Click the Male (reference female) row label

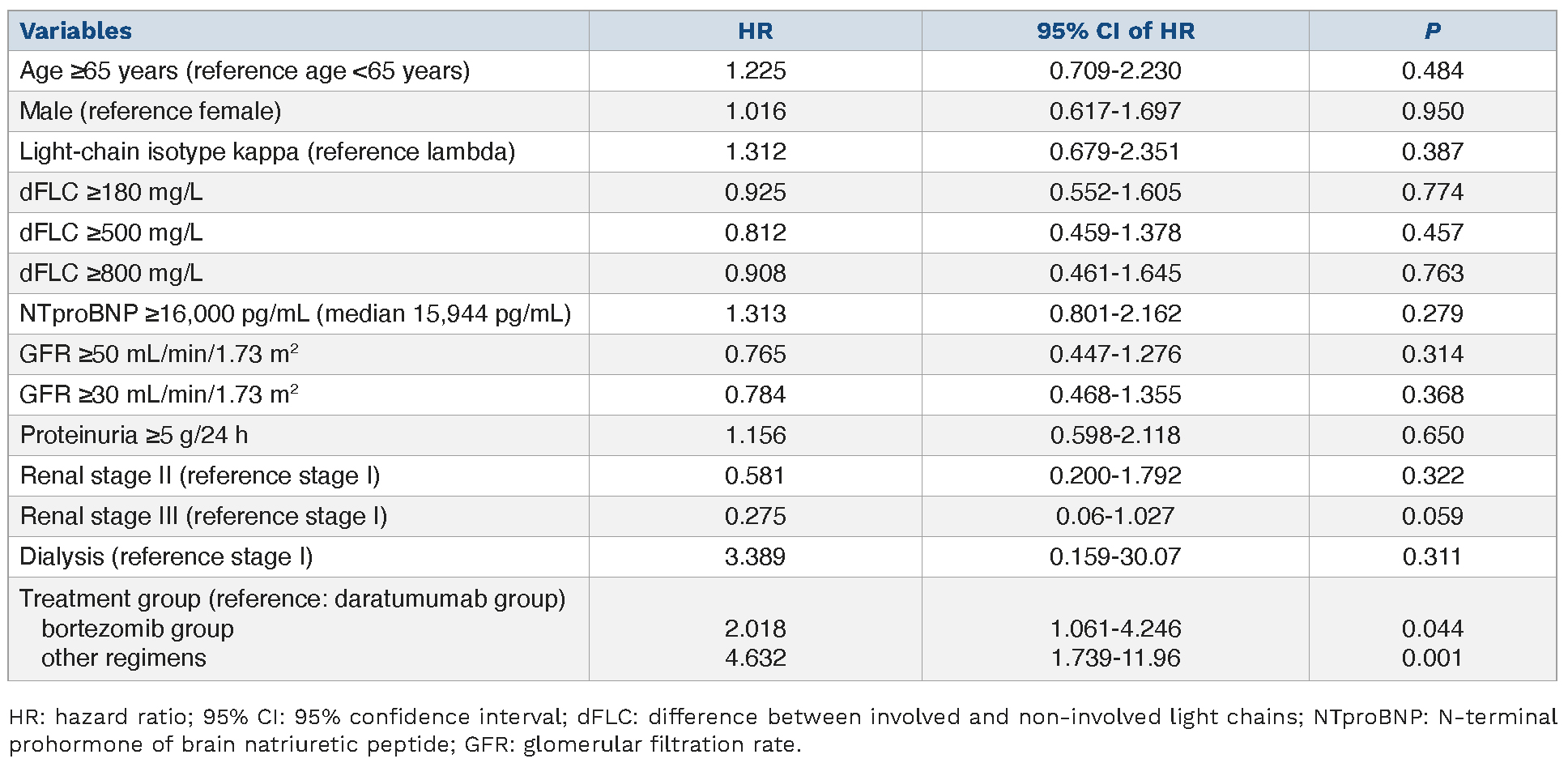pos(151,111)
